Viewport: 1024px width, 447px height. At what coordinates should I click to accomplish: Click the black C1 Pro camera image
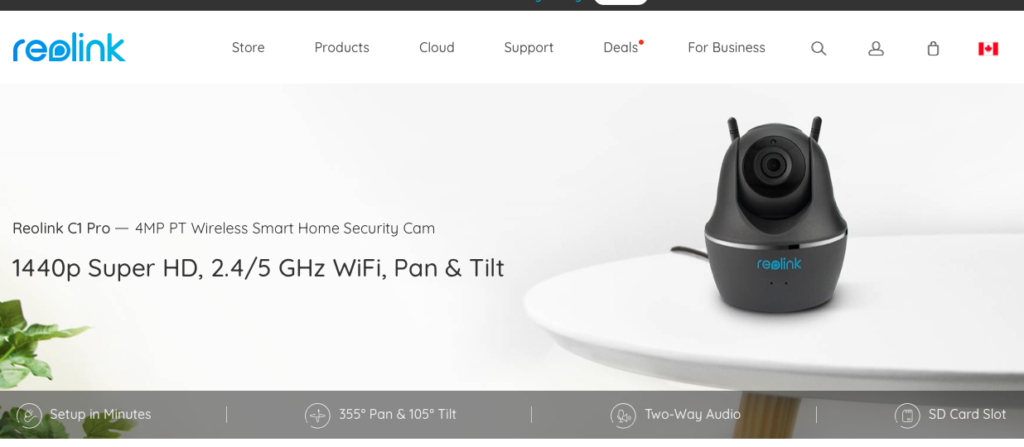(x=776, y=214)
